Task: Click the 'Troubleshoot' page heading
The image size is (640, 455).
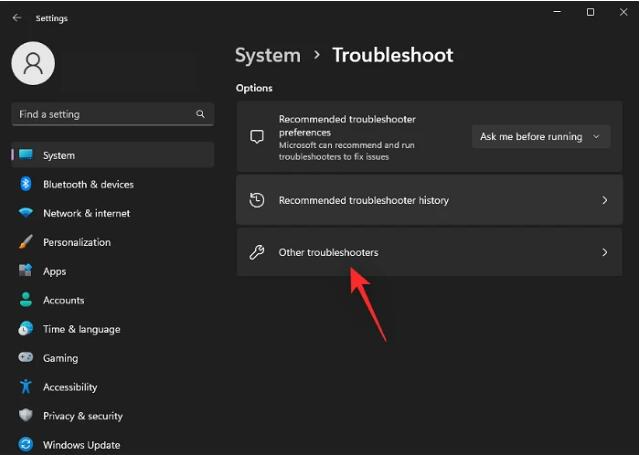Action: [393, 55]
